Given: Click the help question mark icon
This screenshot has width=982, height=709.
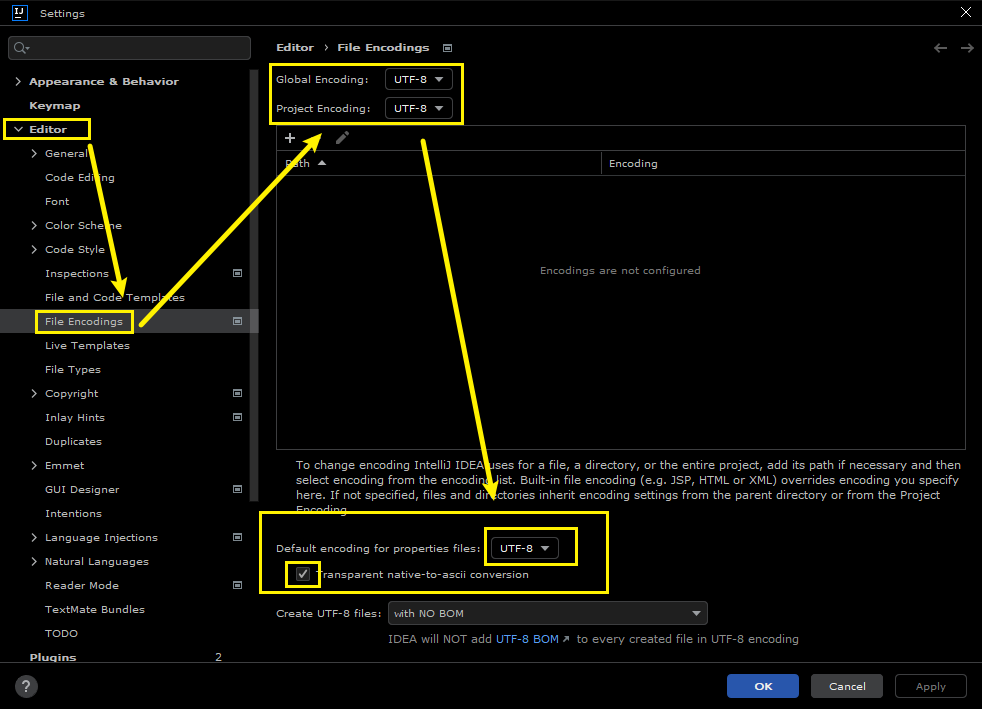Looking at the screenshot, I should point(26,686).
